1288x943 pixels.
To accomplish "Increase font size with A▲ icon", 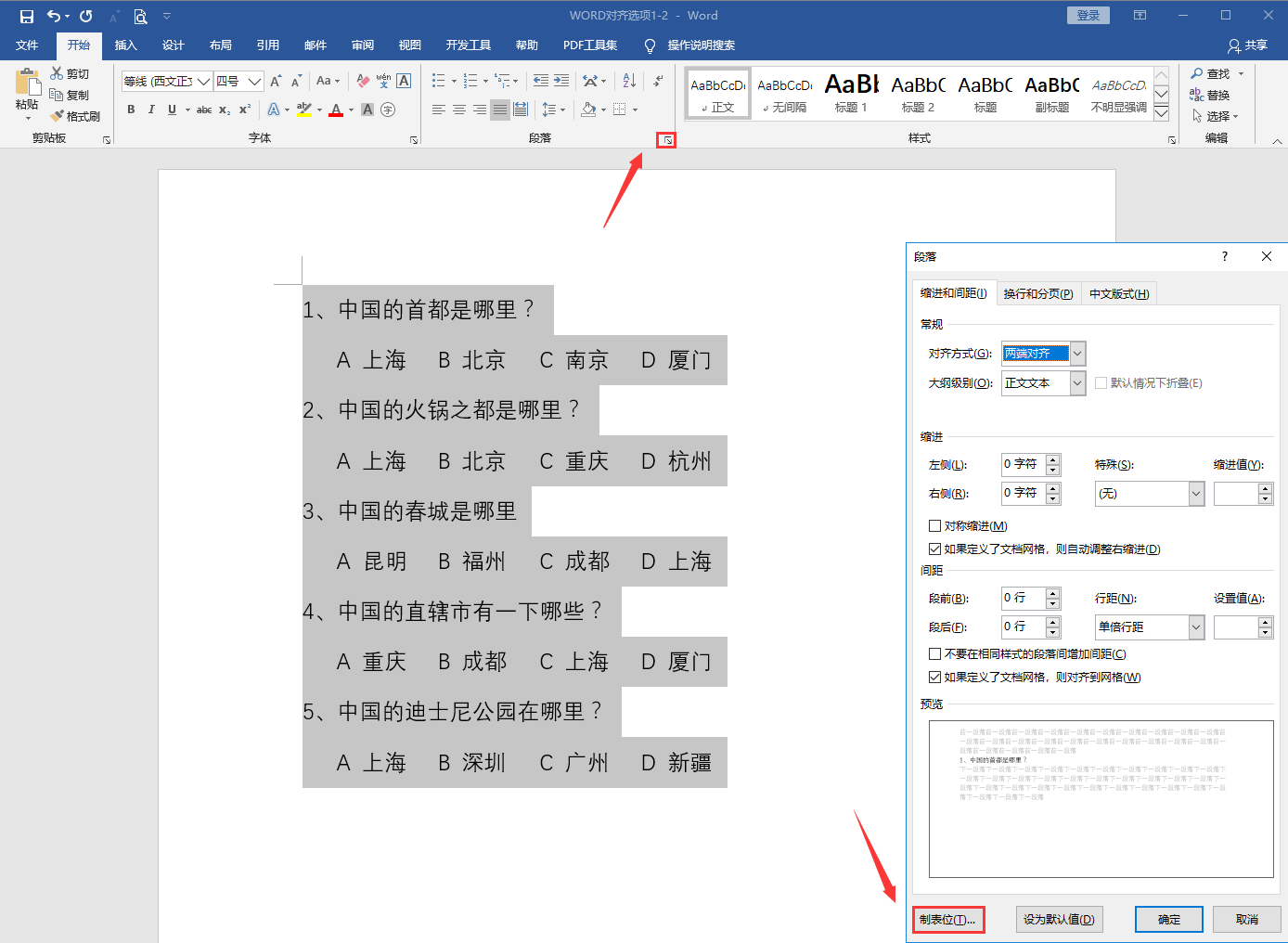I will click(x=276, y=81).
